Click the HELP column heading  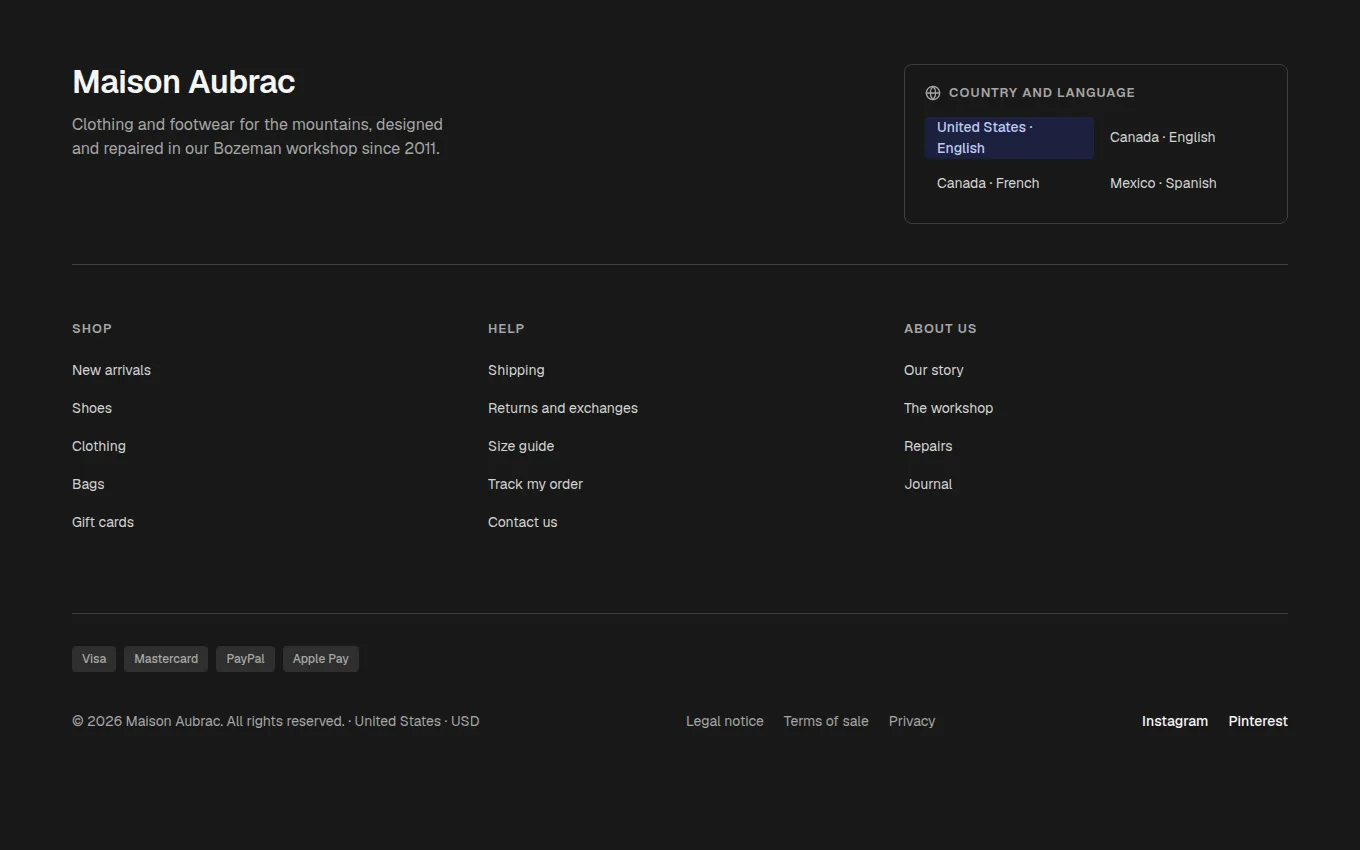[506, 328]
